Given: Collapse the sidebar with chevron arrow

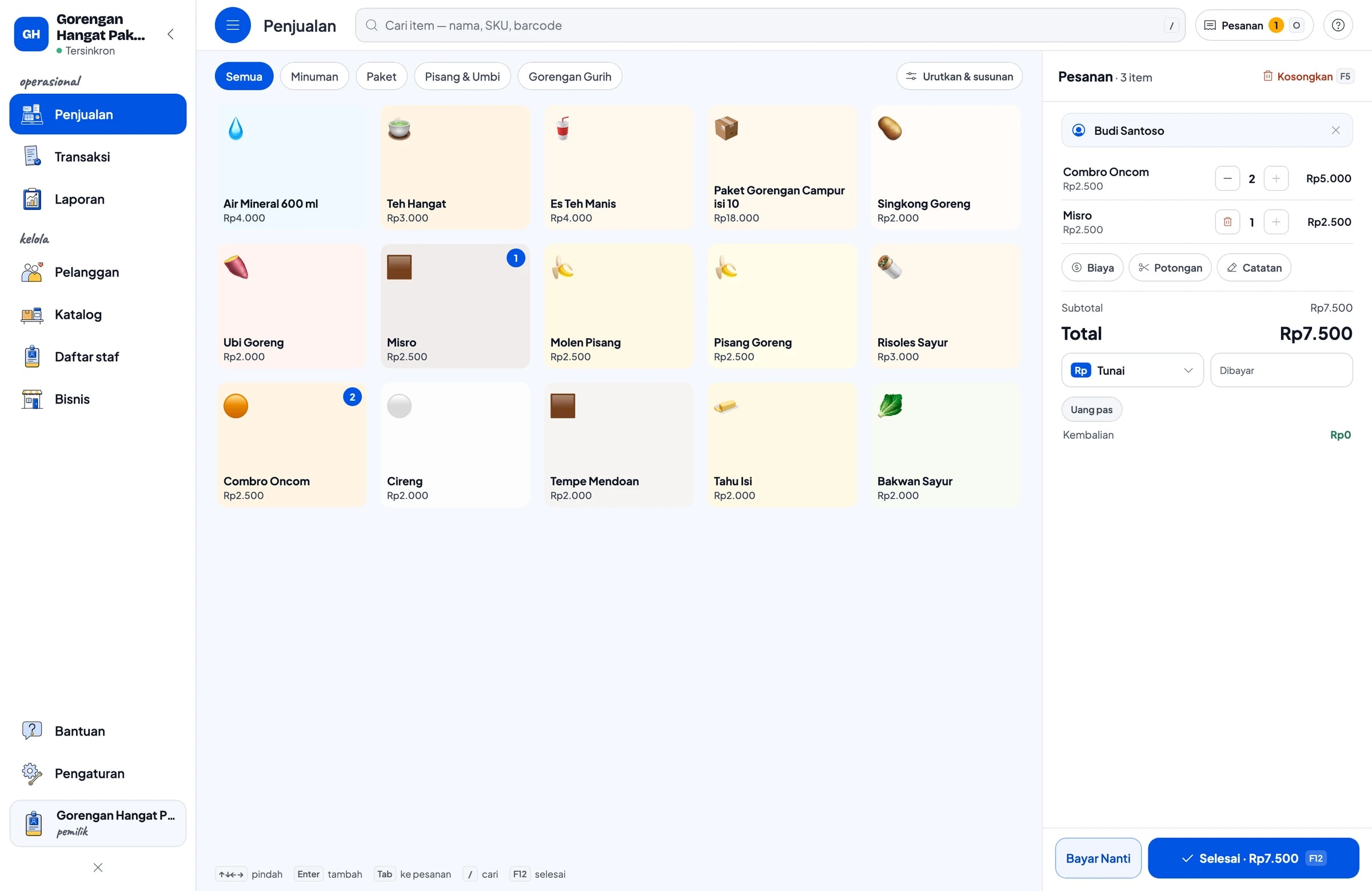Looking at the screenshot, I should (x=170, y=34).
